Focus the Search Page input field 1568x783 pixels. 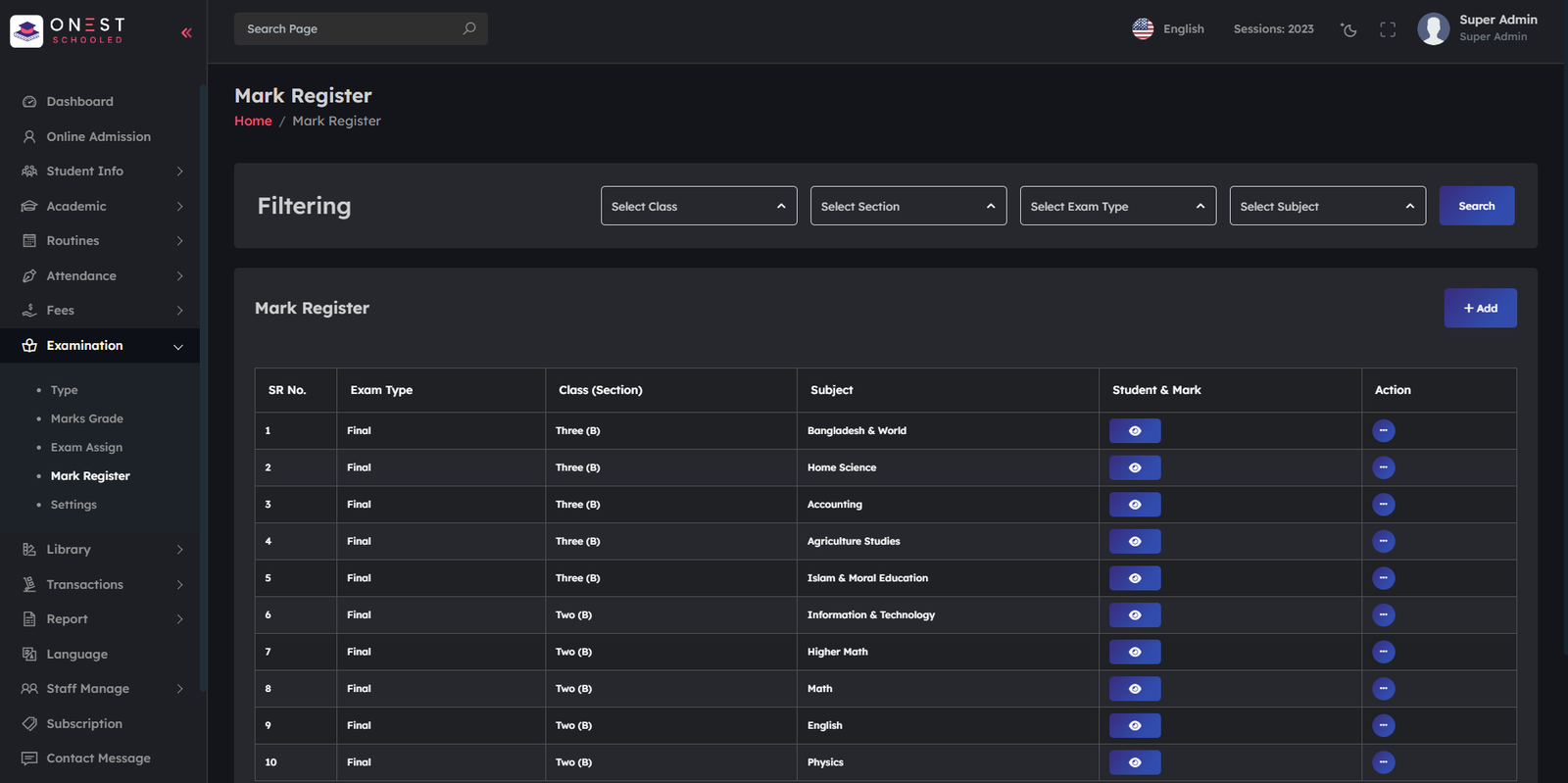(x=361, y=28)
